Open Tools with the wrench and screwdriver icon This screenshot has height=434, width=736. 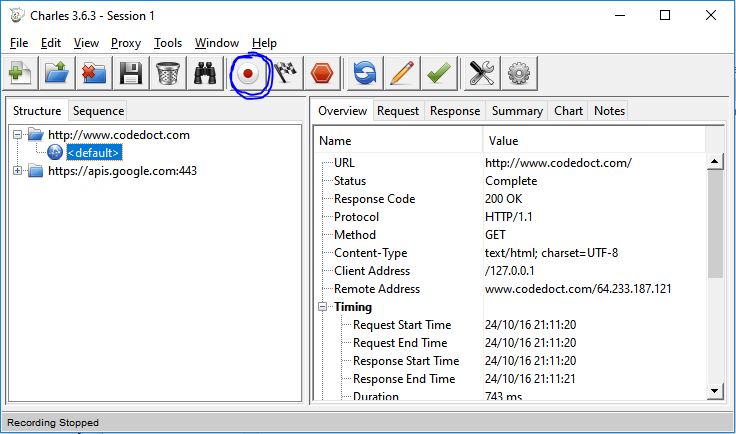click(482, 73)
